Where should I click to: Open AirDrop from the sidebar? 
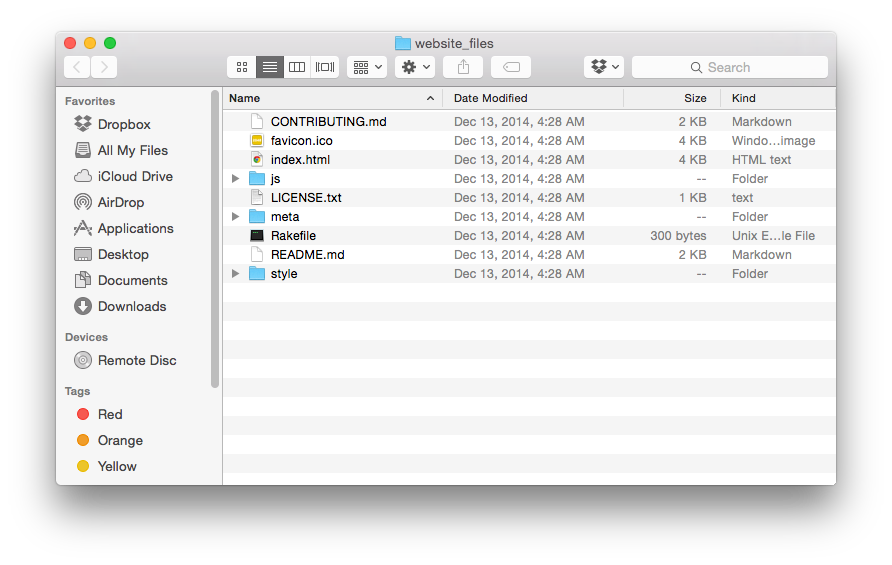tap(120, 202)
